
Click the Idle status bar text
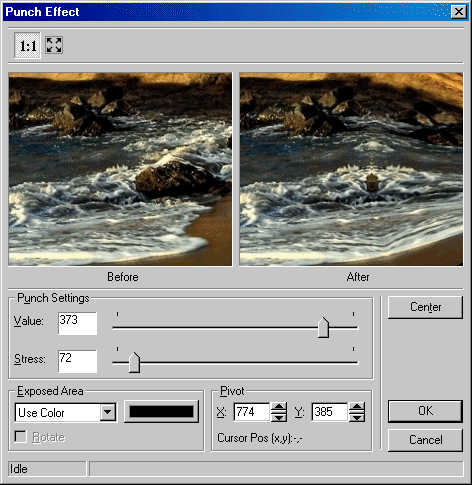(x=19, y=469)
